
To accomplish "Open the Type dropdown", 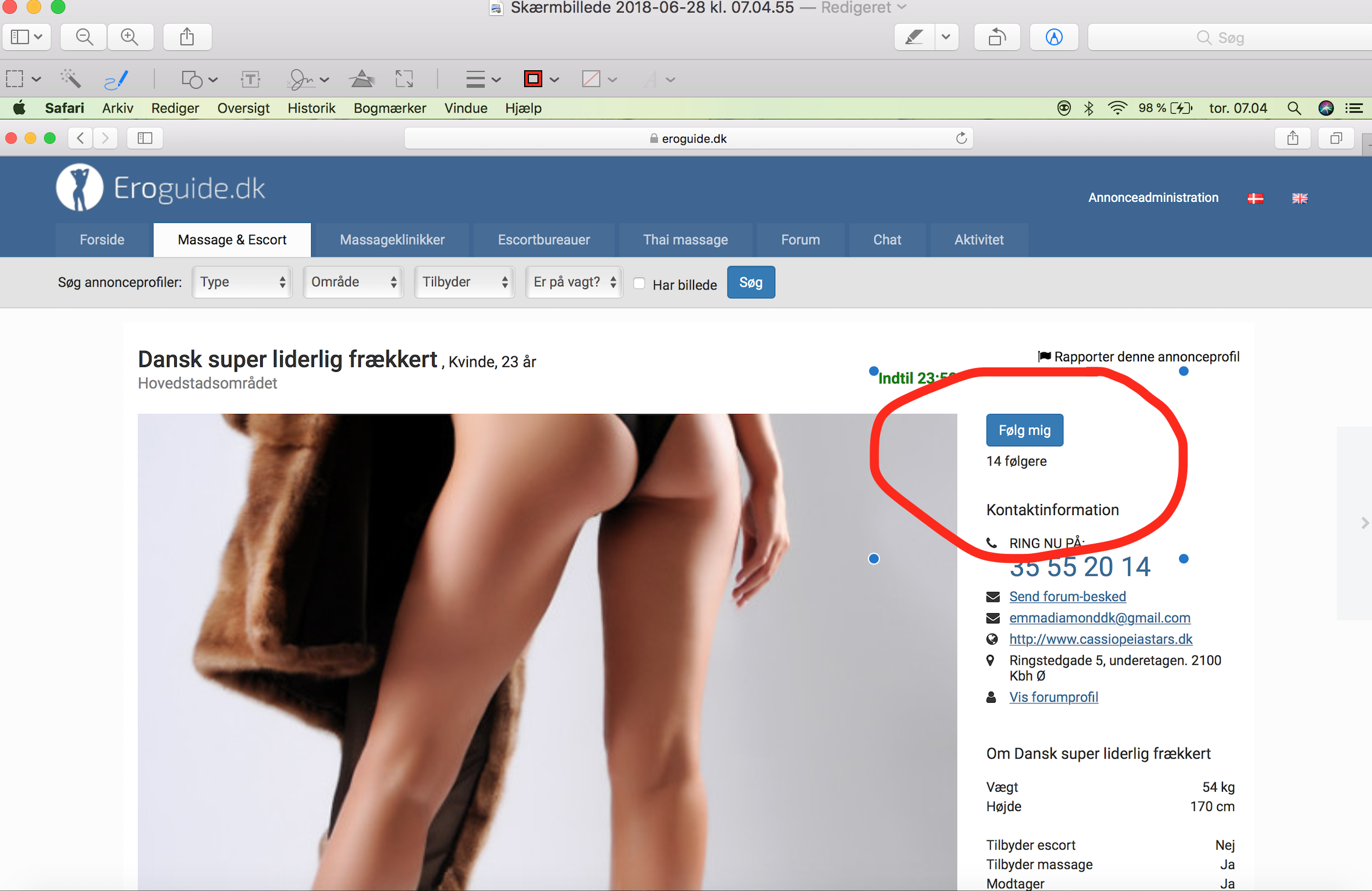I will (x=242, y=282).
